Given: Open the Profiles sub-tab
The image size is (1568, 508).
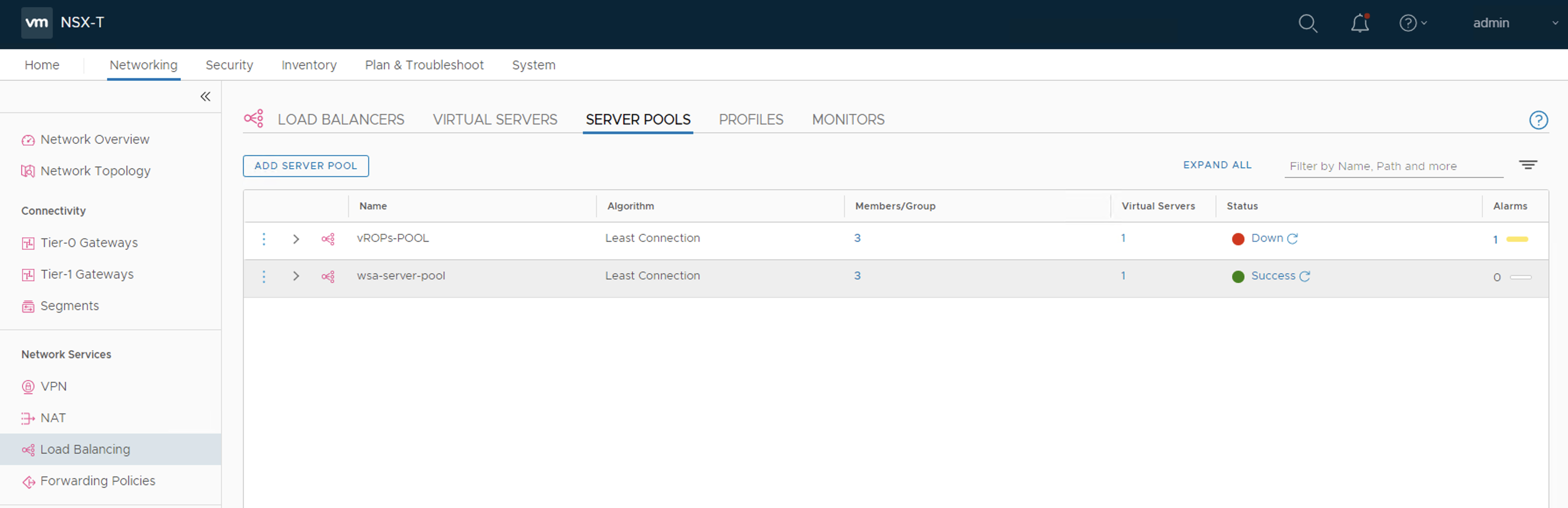Looking at the screenshot, I should point(751,120).
